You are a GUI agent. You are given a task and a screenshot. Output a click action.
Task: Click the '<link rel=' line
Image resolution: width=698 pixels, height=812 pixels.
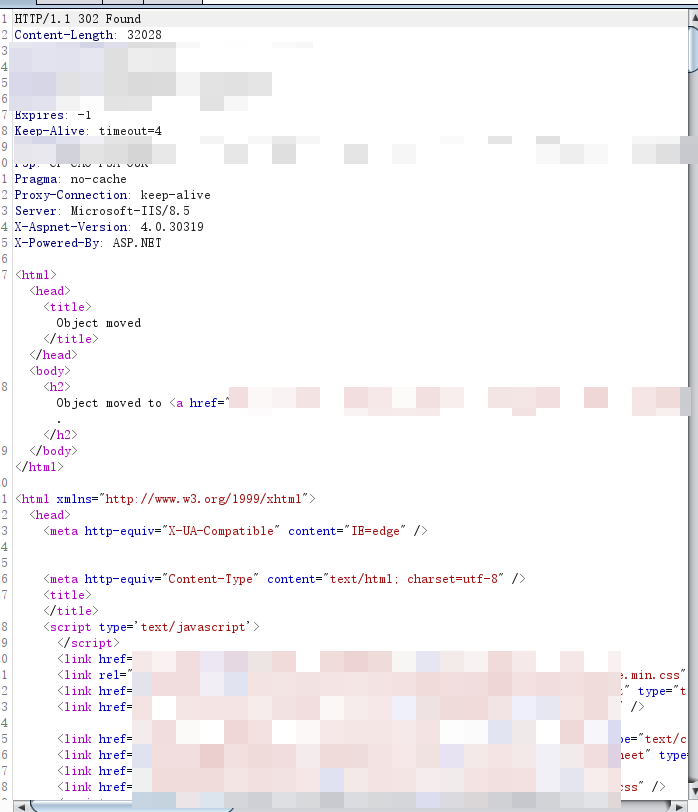95,676
